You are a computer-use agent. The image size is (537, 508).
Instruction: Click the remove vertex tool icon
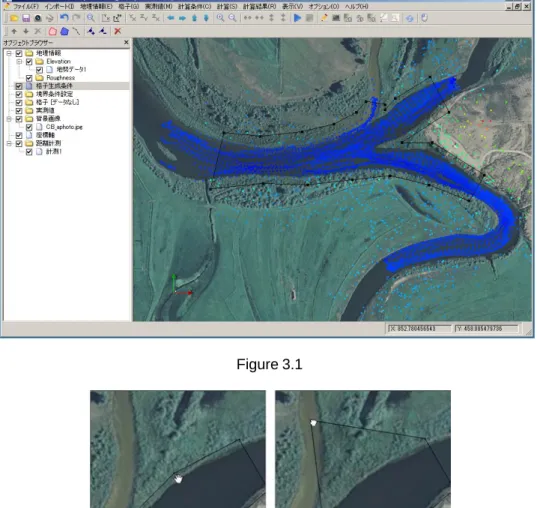pyautogui.click(x=103, y=32)
